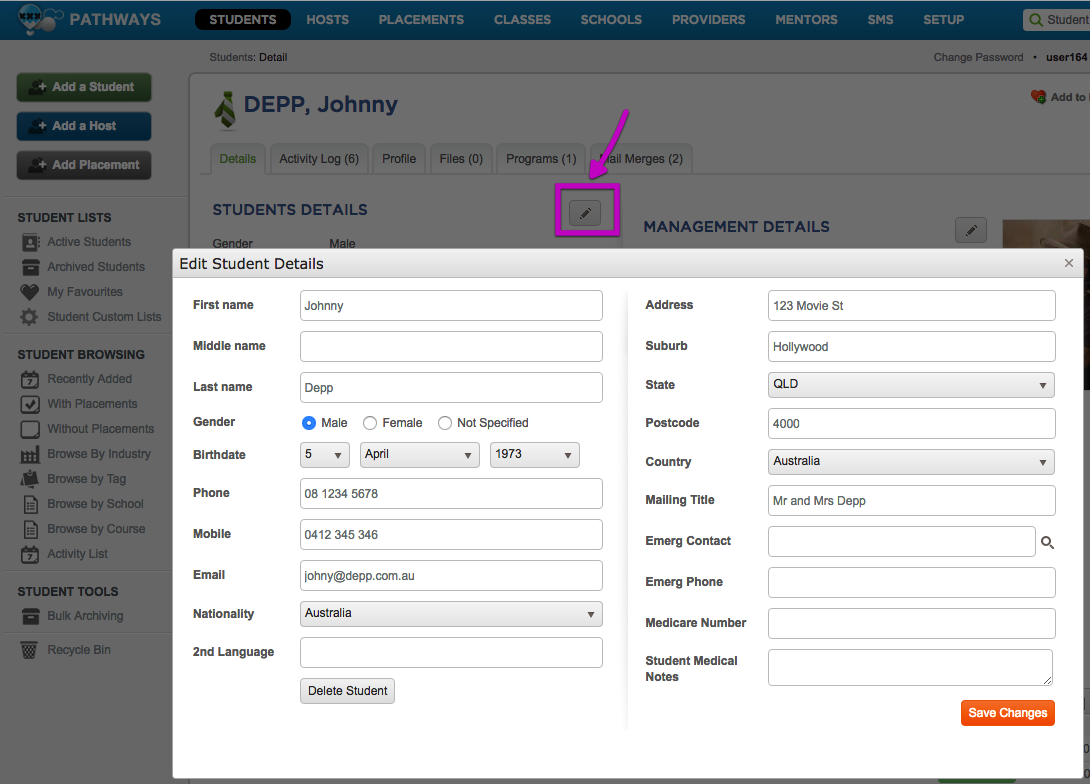Close the Edit Student Details dialog
This screenshot has width=1090, height=784.
pyautogui.click(x=1068, y=263)
